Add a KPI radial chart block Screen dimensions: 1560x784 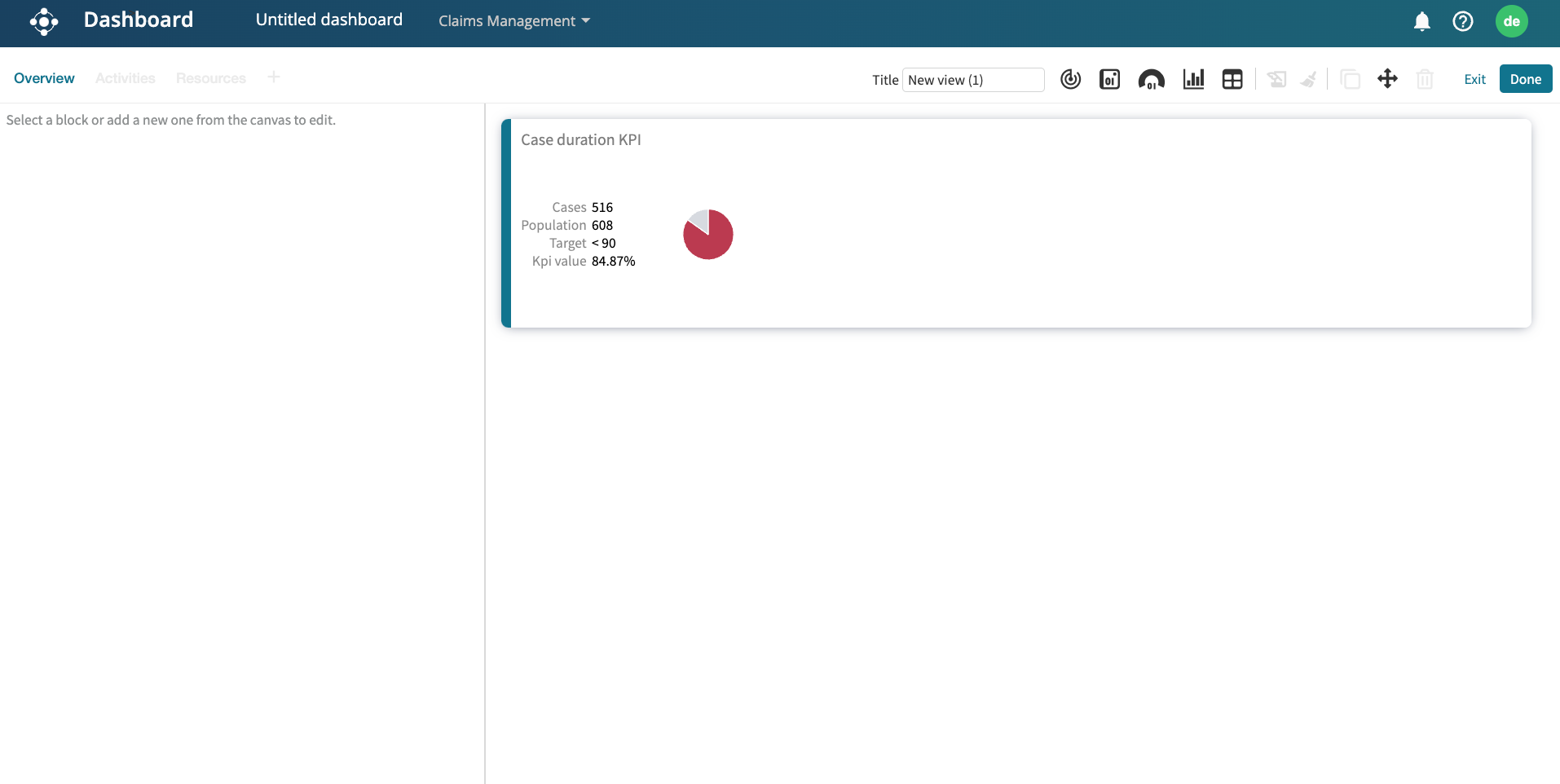tap(1070, 79)
